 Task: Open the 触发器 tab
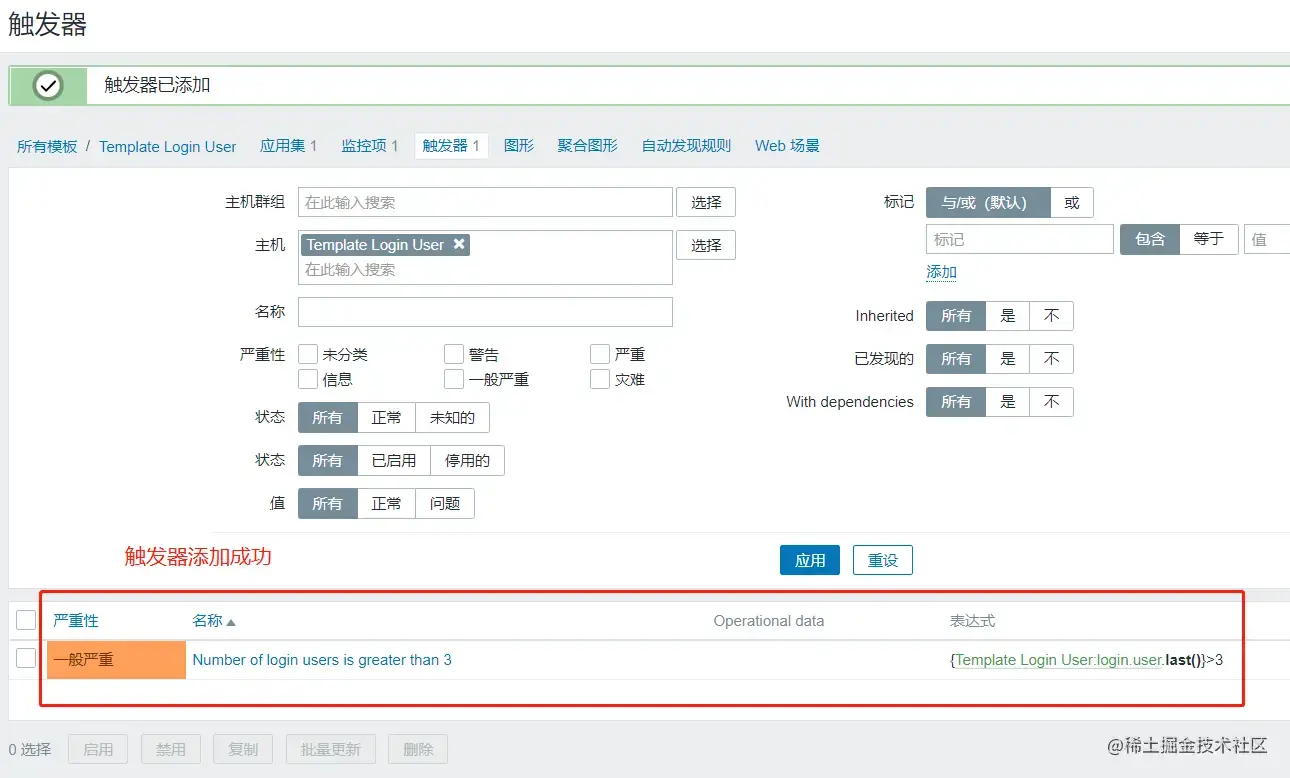(451, 145)
